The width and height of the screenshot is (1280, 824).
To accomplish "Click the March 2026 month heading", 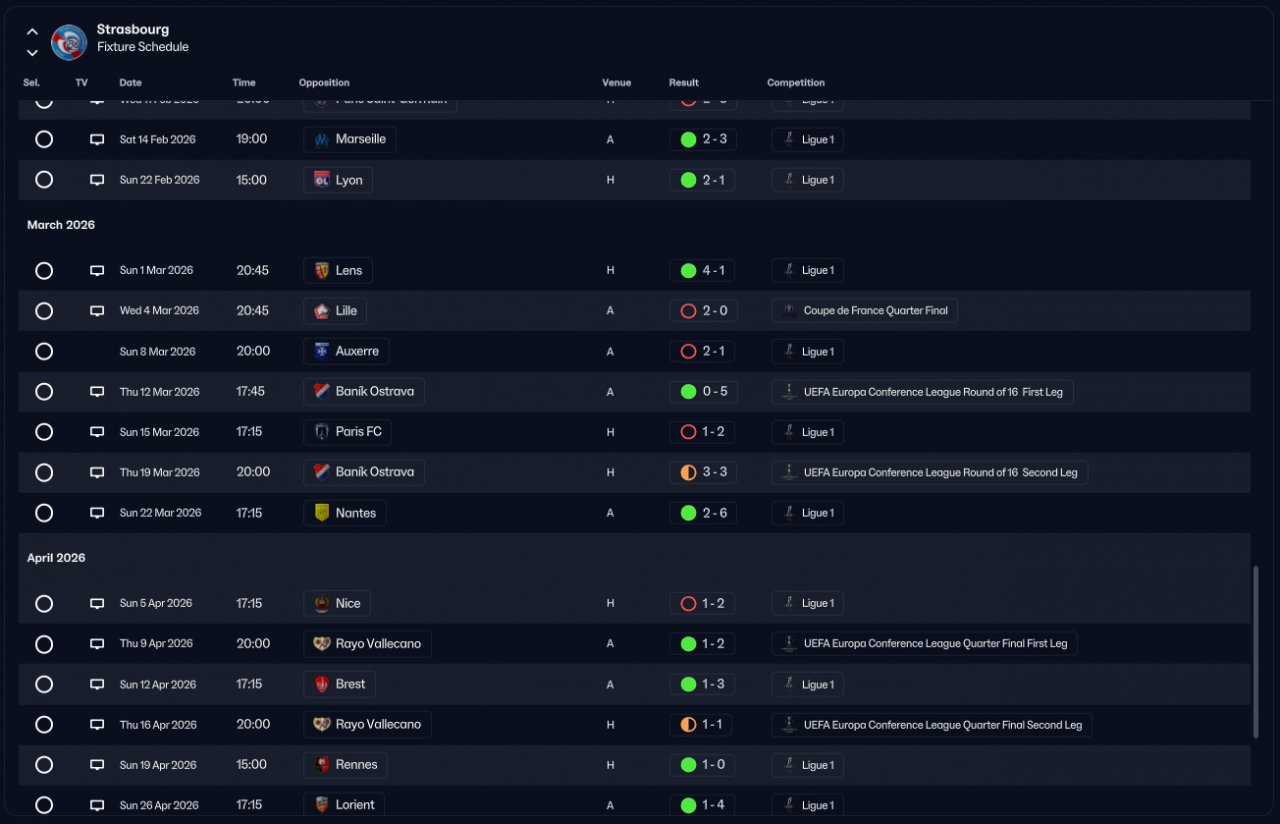I will pos(61,225).
